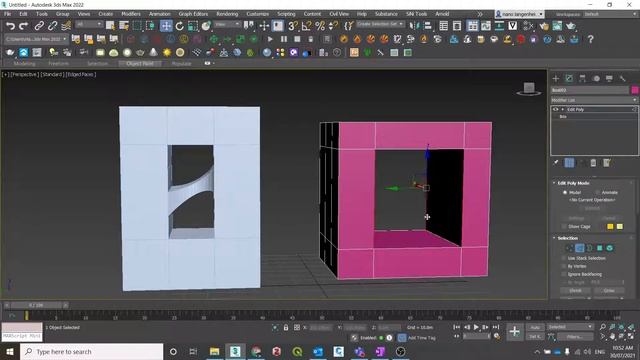Toggle Edit Poly modifier eye visibility
640x360 pixels.
pos(555,109)
